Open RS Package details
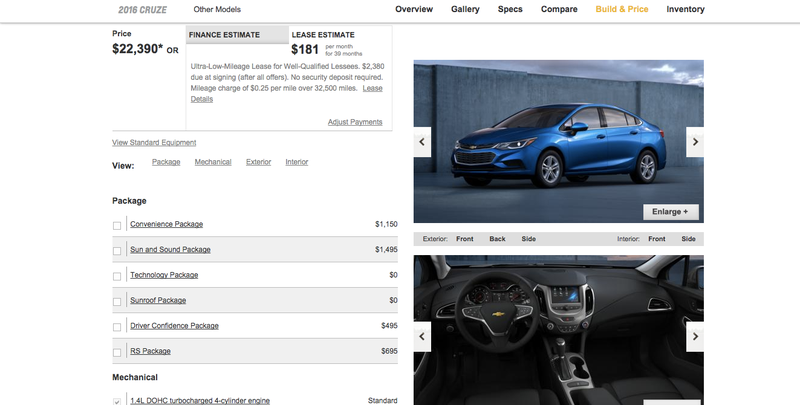 150,351
